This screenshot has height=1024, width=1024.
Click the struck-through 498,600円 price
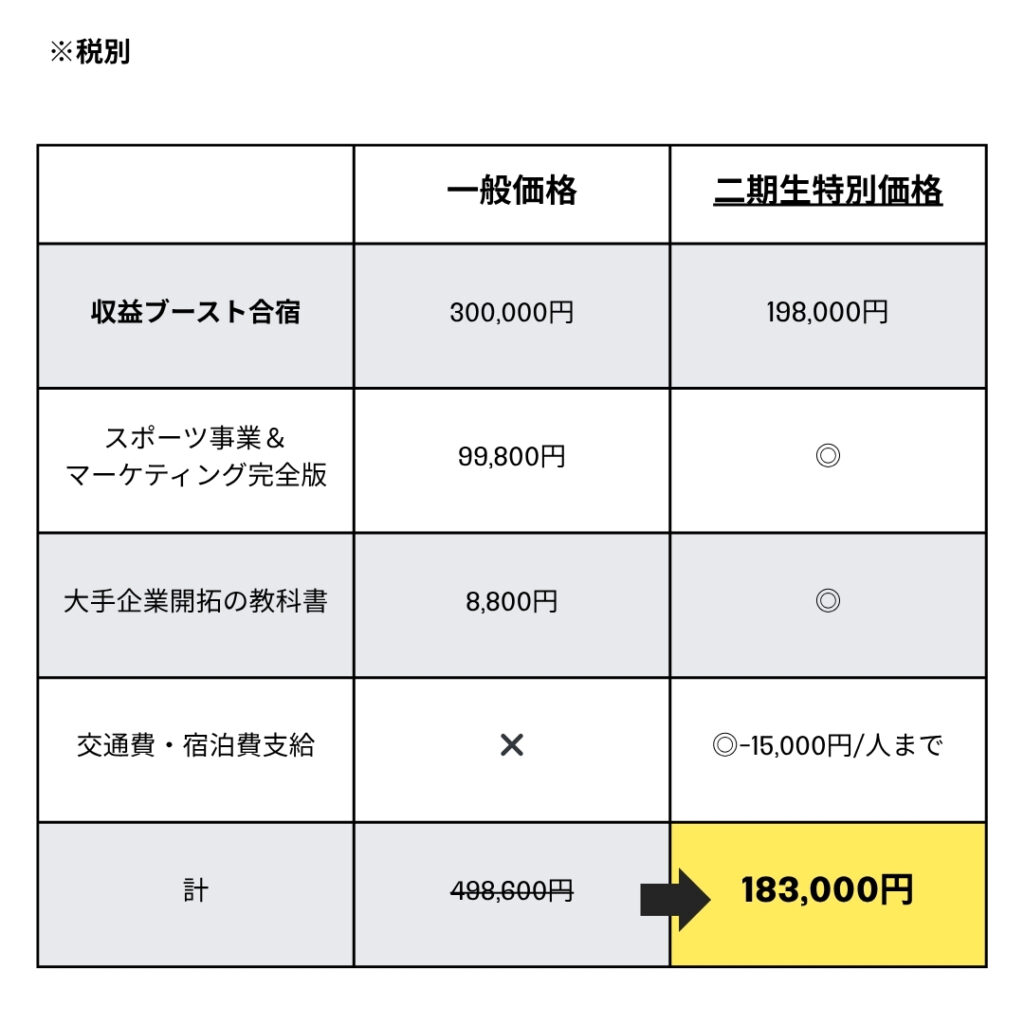tap(511, 890)
